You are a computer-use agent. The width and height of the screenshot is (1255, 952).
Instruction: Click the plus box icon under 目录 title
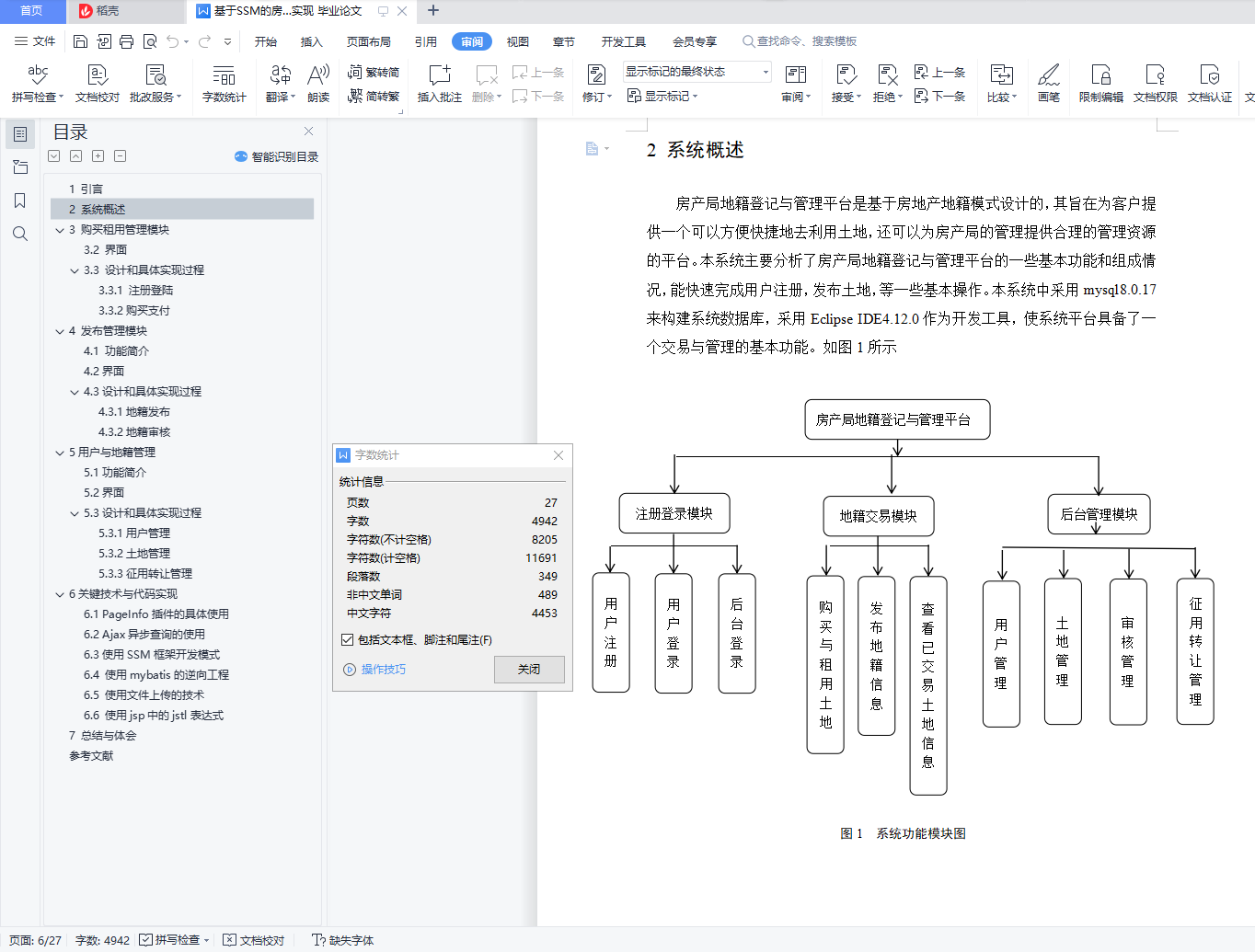coord(98,156)
